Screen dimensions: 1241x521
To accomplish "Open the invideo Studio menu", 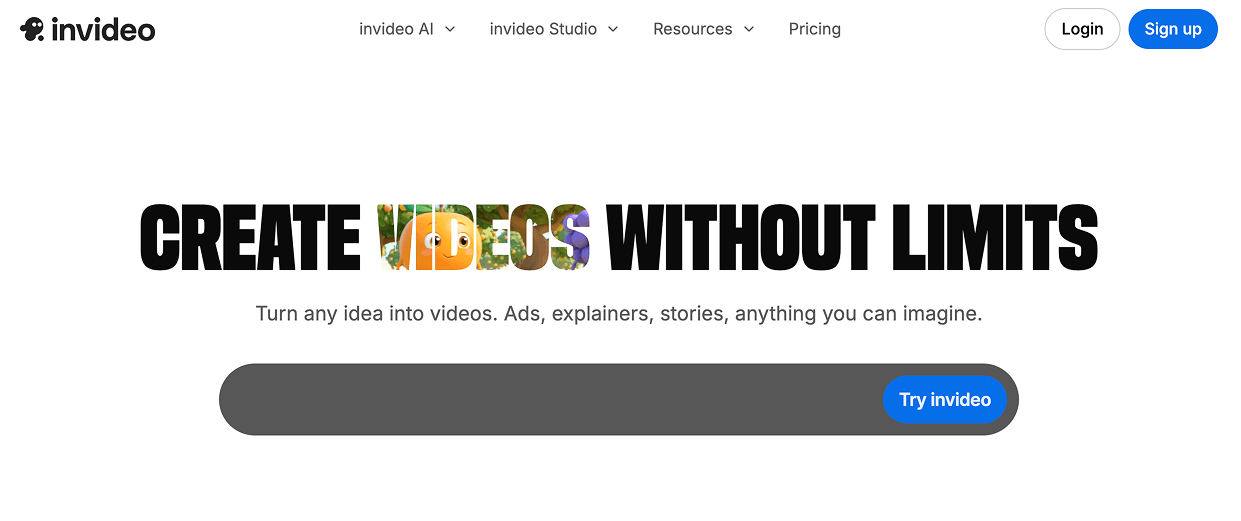I will (x=554, y=29).
